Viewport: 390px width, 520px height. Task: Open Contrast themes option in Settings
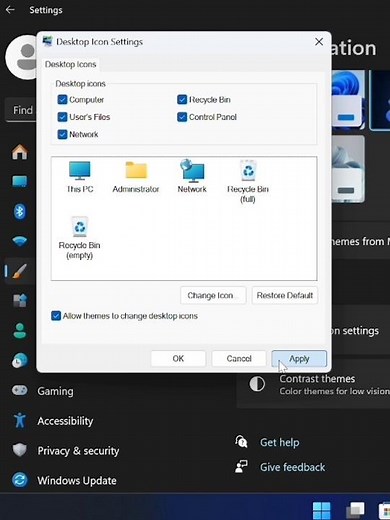(x=313, y=384)
